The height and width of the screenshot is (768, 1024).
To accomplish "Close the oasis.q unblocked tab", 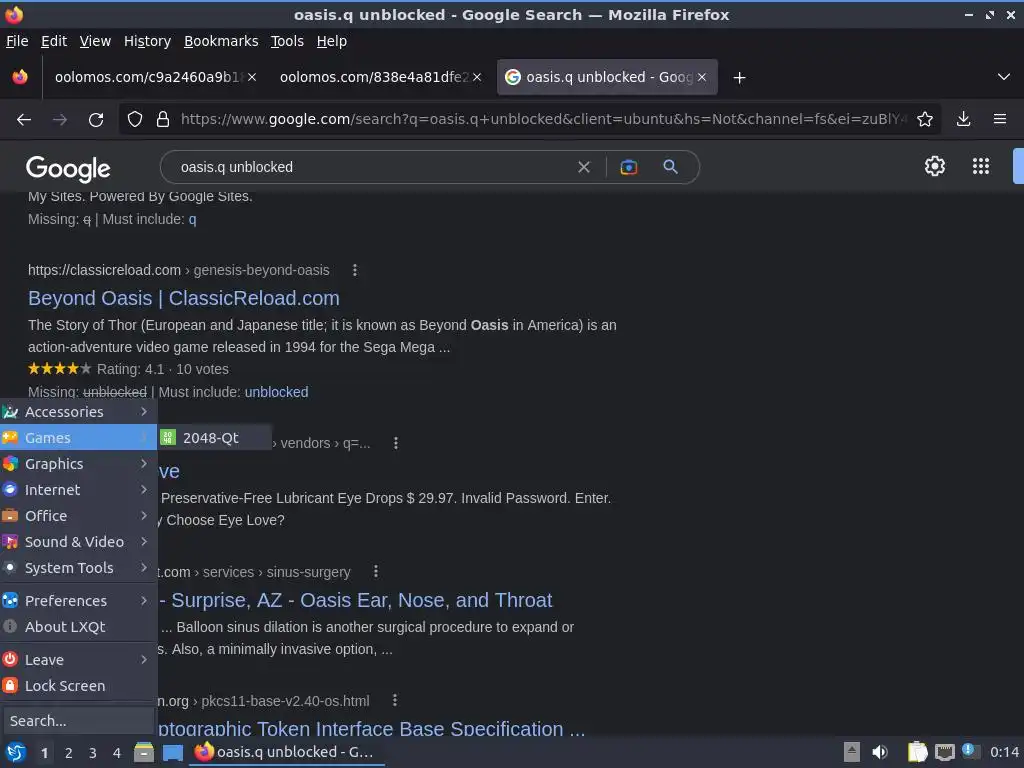I will click(702, 77).
